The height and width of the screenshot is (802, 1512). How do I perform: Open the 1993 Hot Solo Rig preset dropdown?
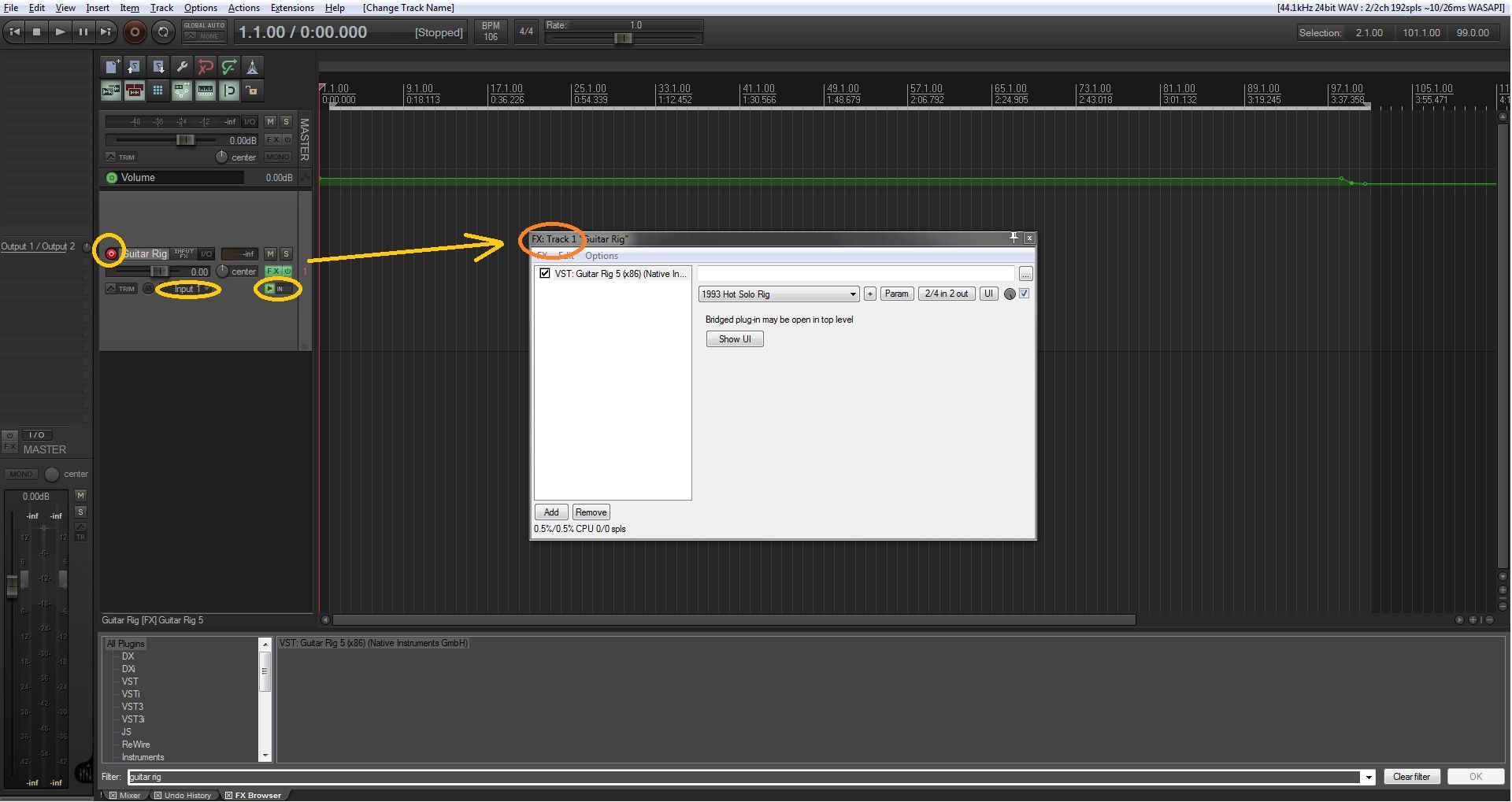coord(779,294)
